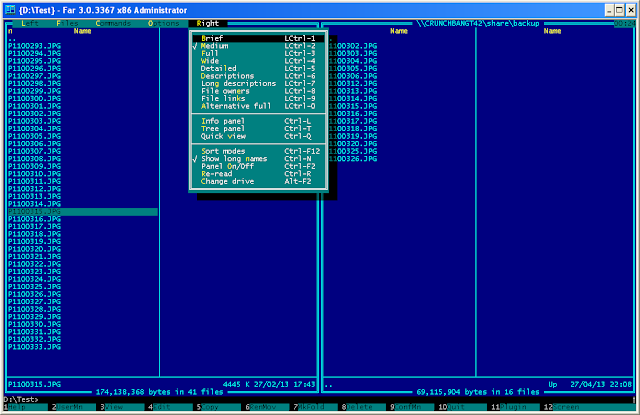Show the Tree panel
640x415 pixels.
pos(258,129)
